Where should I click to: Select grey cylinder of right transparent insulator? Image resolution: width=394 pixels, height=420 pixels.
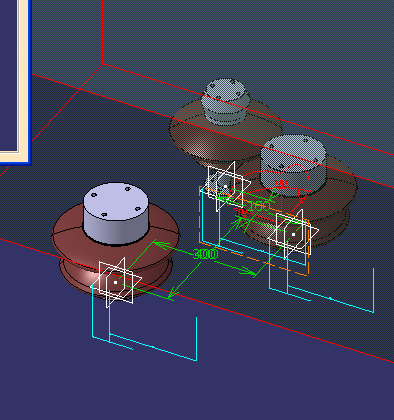[293, 163]
